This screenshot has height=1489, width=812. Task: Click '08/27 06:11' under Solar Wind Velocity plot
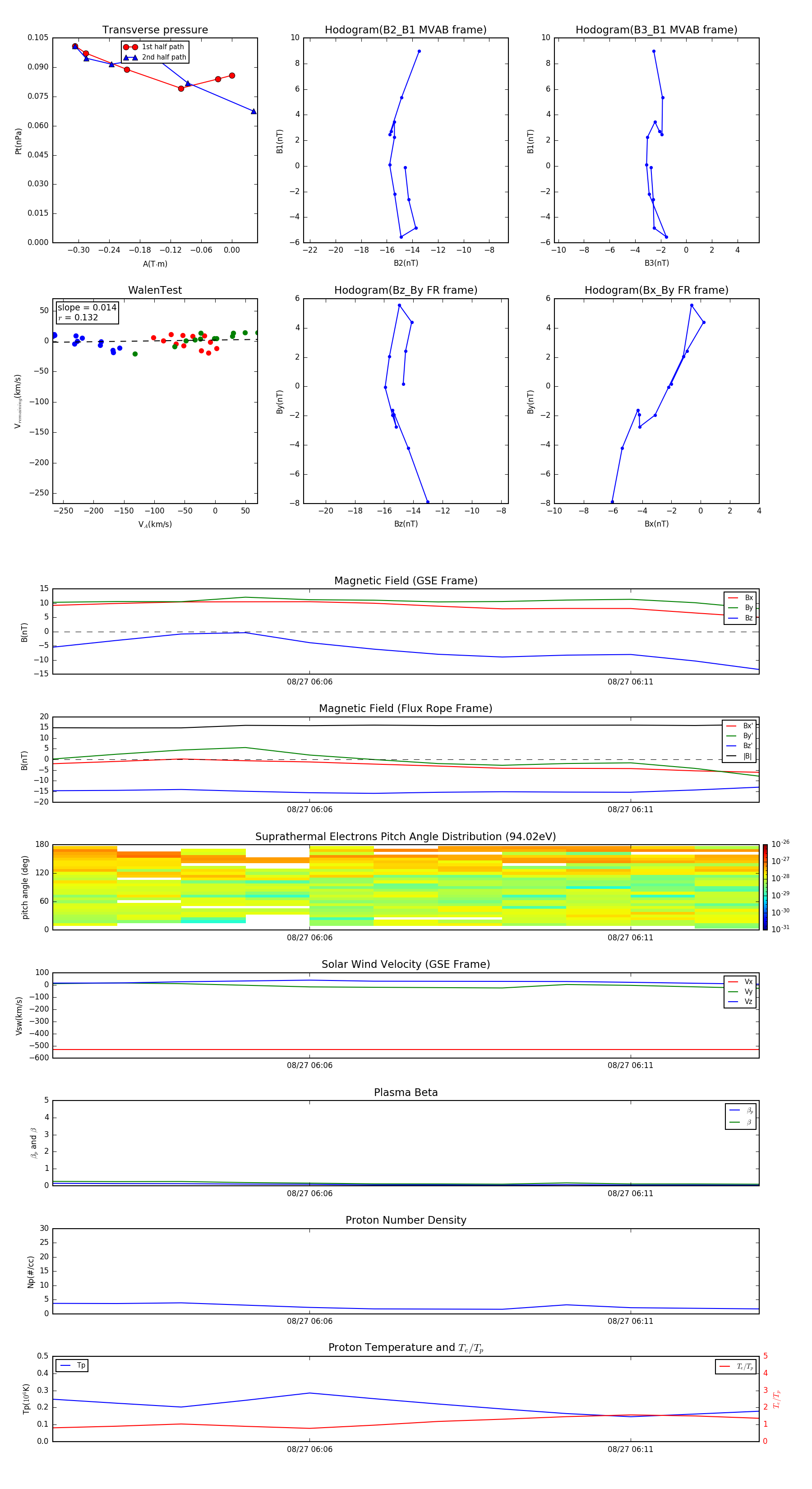(x=631, y=1065)
